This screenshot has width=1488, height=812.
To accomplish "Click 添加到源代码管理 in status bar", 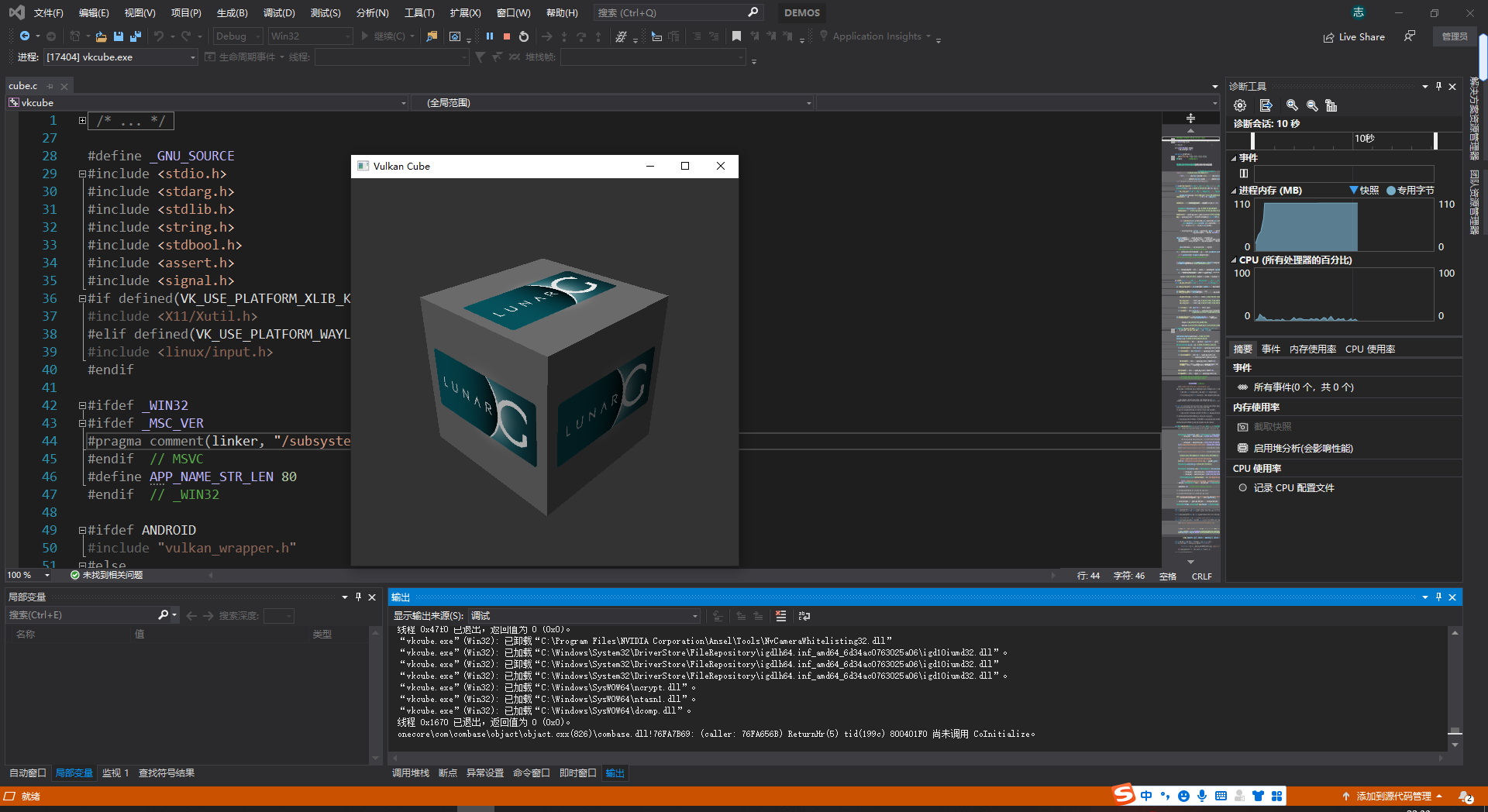I will pos(1393,797).
